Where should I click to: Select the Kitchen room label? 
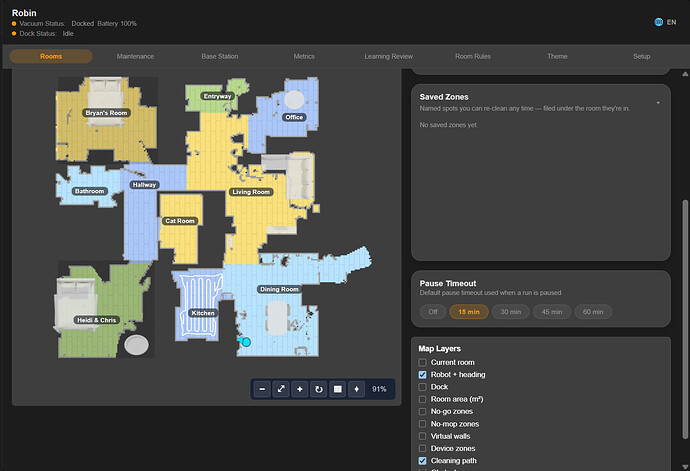tap(203, 313)
